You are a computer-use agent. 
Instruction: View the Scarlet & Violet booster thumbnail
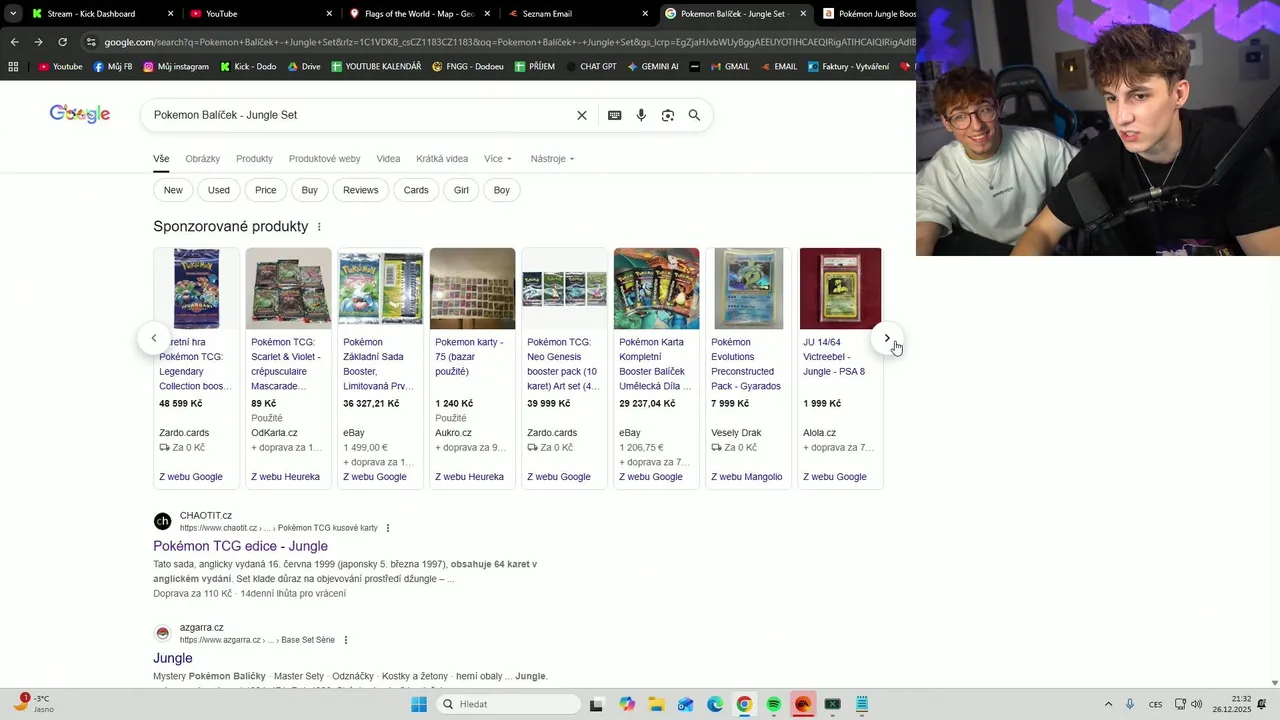(x=288, y=288)
